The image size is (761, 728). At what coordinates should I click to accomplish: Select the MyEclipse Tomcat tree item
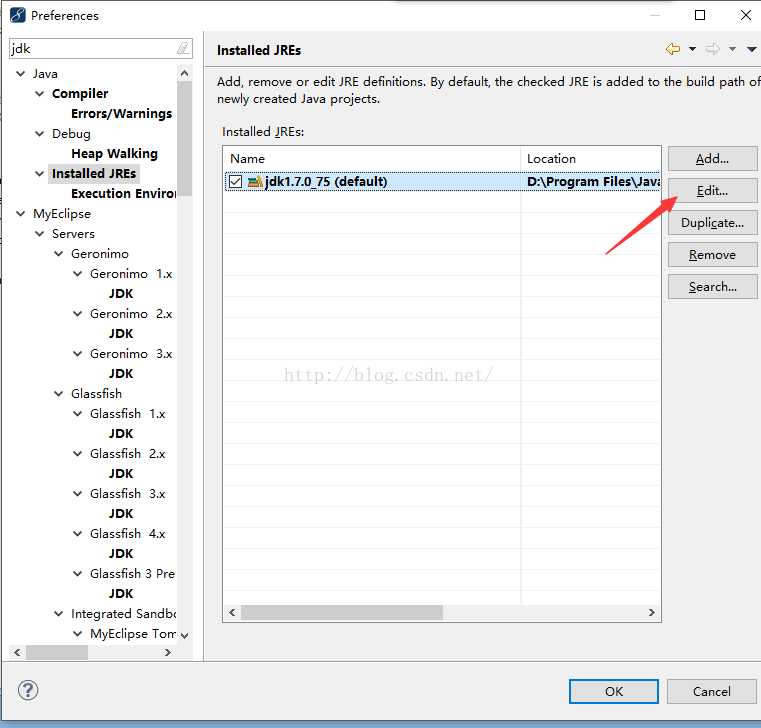(x=133, y=634)
